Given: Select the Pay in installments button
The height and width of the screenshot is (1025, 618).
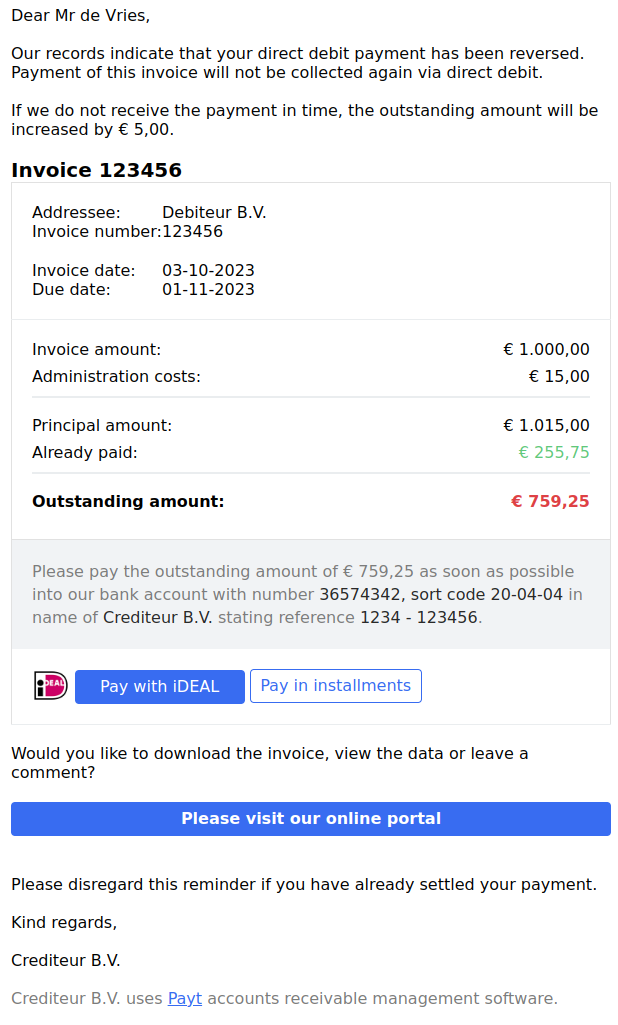Looking at the screenshot, I should 335,686.
